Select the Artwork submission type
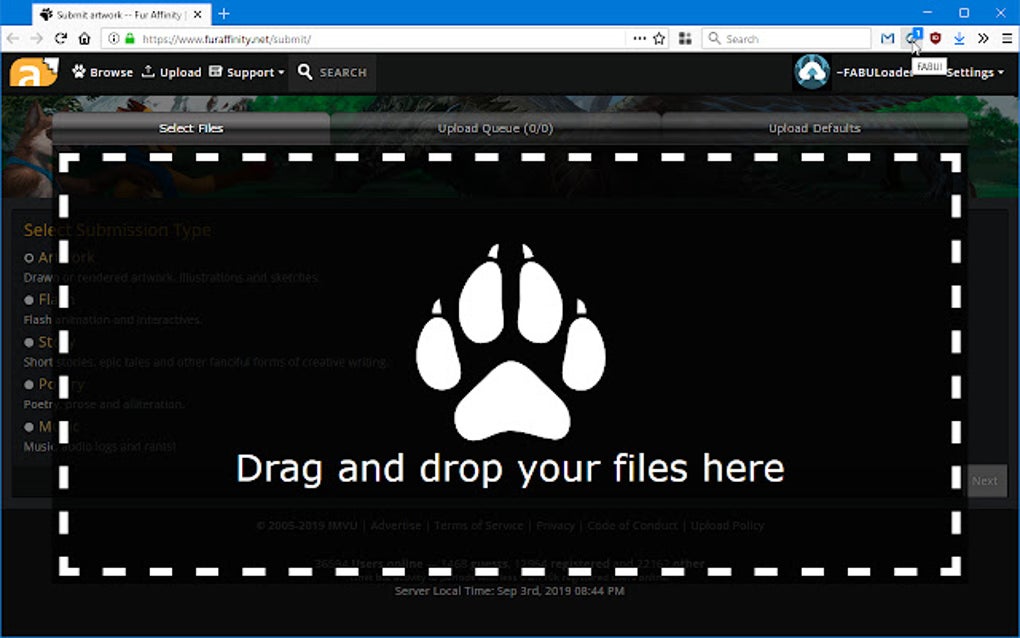 tap(29, 257)
